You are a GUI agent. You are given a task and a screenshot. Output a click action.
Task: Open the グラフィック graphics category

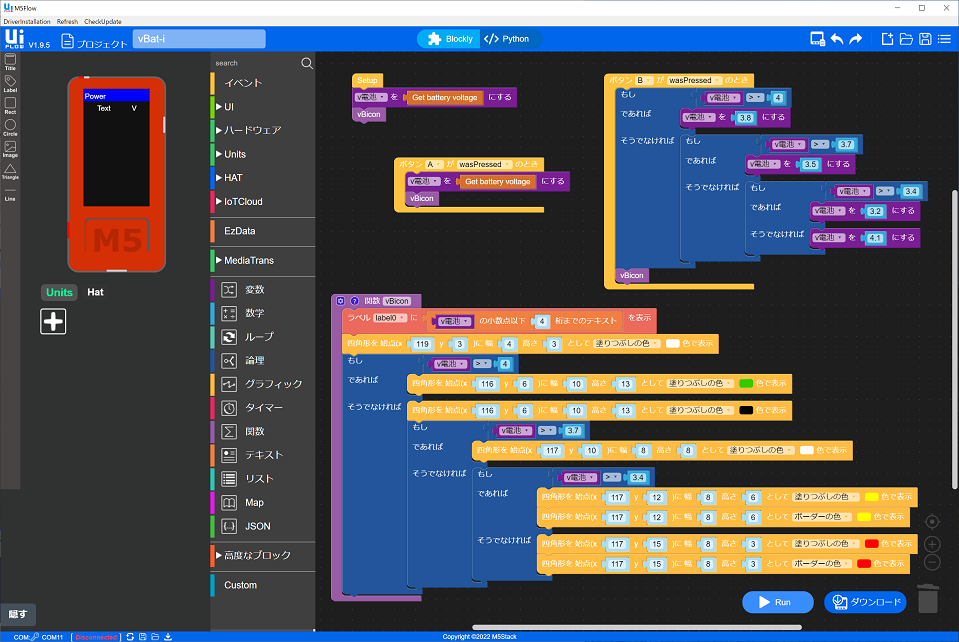[x=263, y=384]
